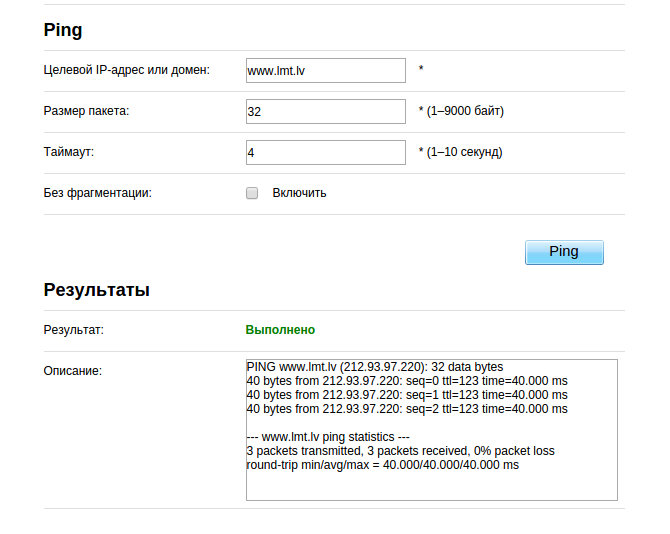Click the "Без фрагментации" label
670x534 pixels.
(98, 193)
